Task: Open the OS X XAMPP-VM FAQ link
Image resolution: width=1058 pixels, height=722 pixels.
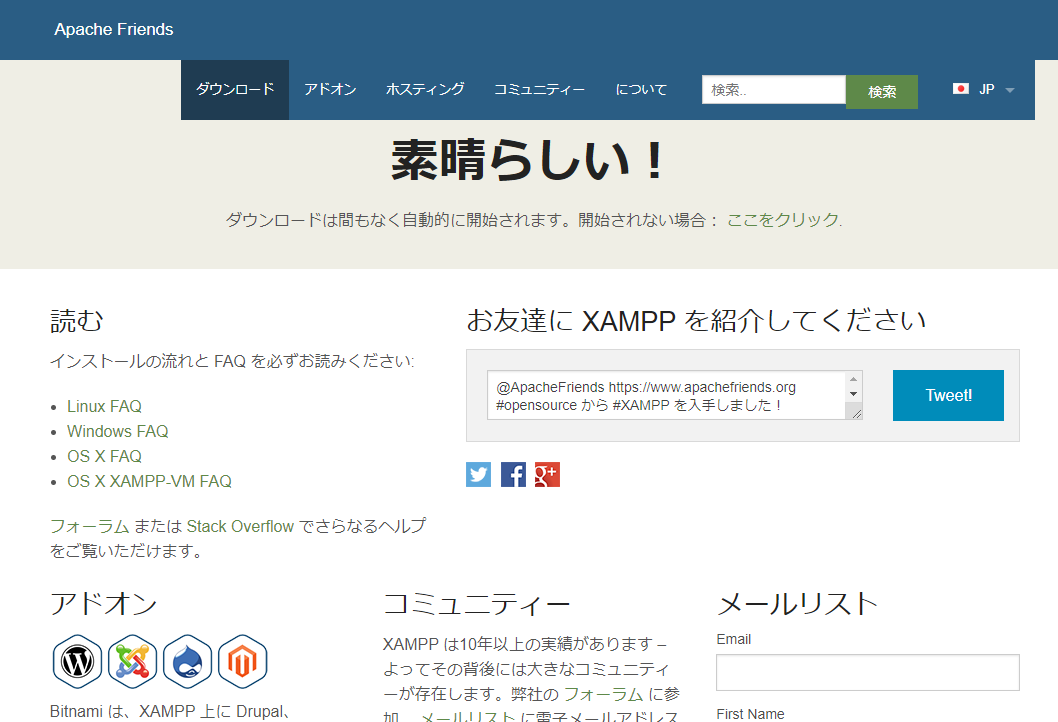Action: tap(149, 481)
